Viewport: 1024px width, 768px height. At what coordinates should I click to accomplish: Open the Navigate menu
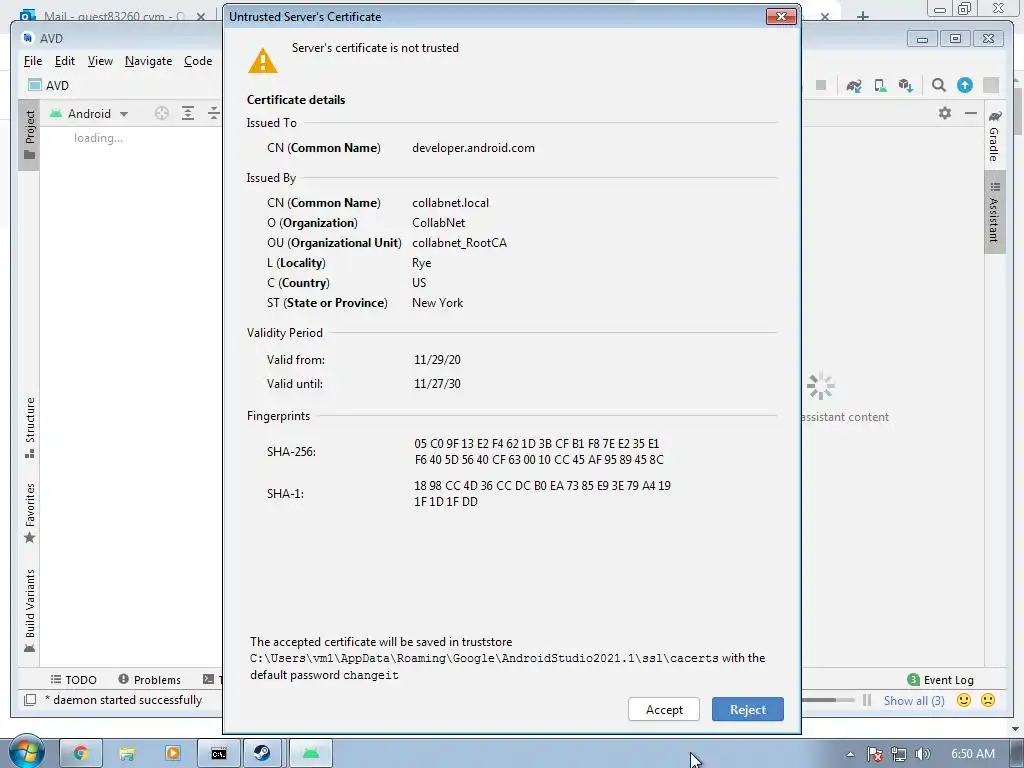coord(148,61)
